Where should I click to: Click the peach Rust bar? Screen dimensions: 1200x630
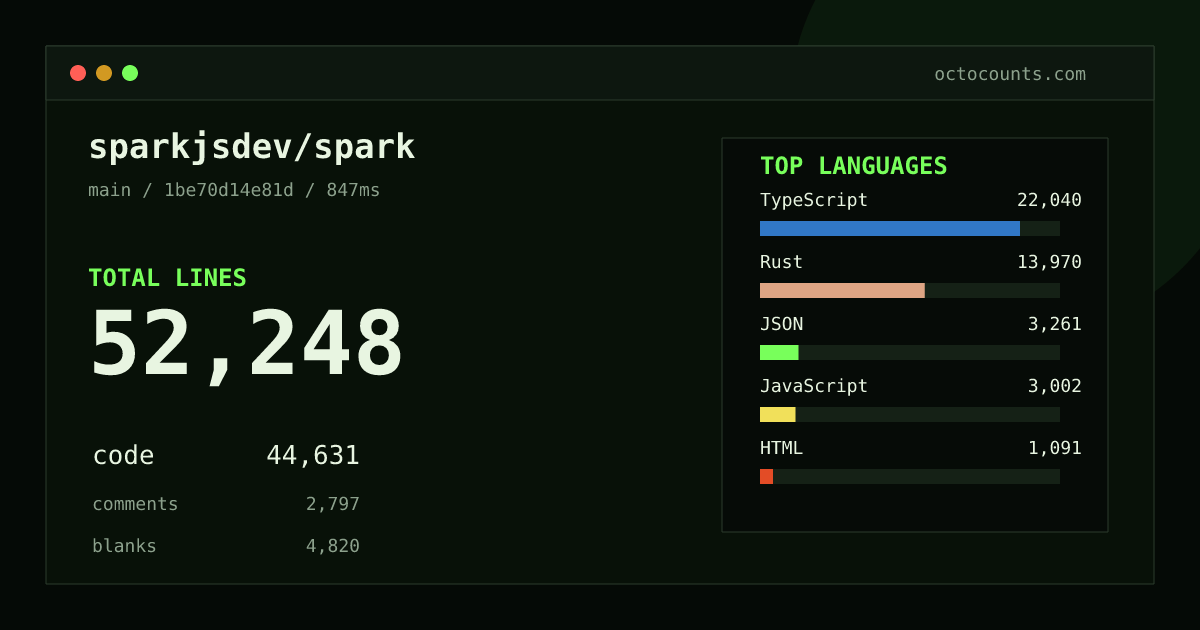(842, 290)
